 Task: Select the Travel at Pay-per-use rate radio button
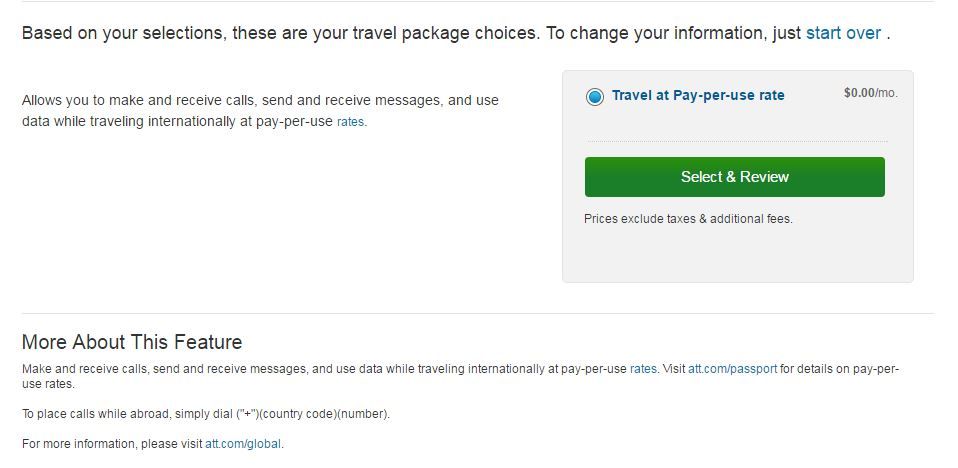(x=595, y=96)
